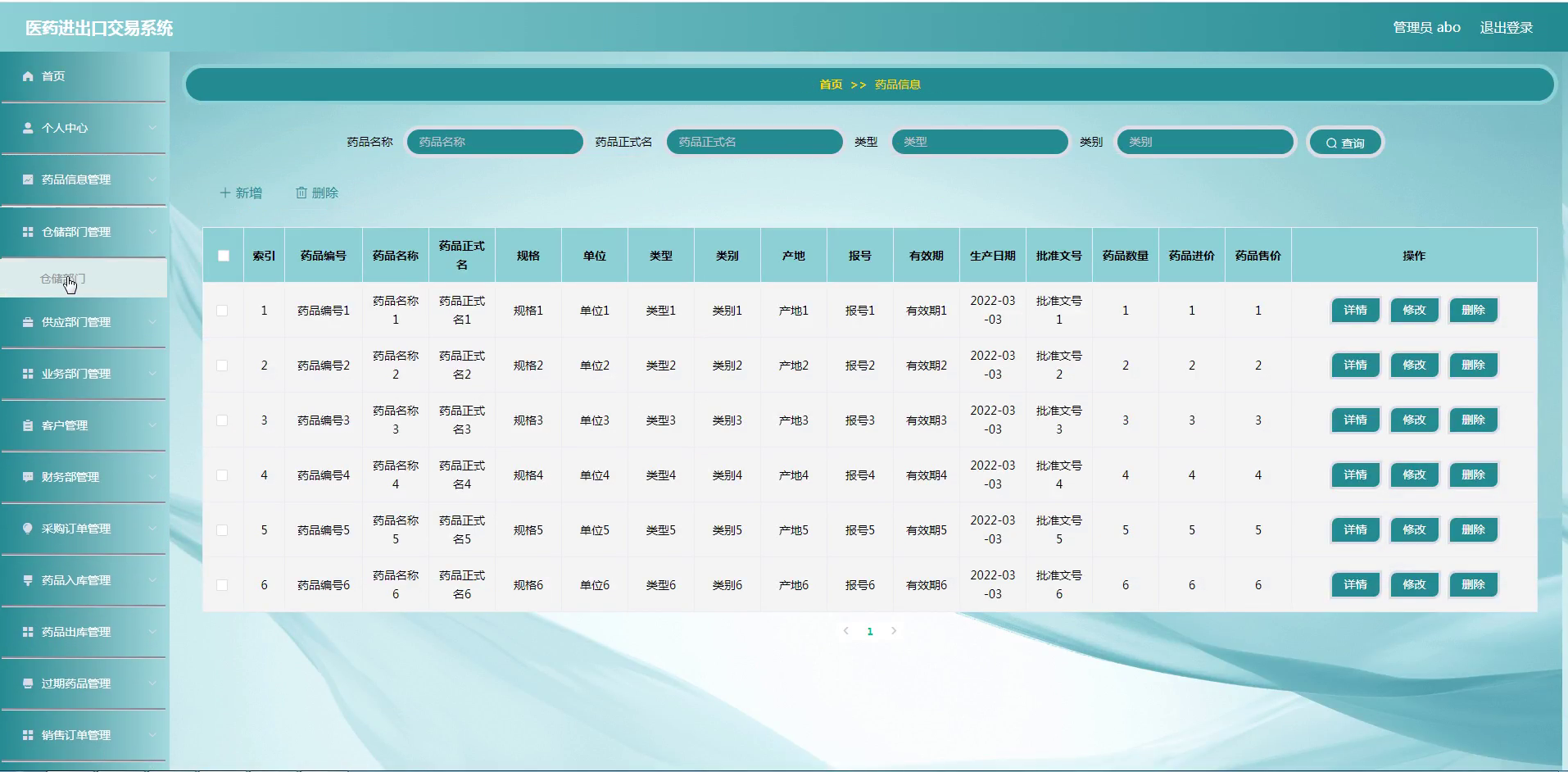Click the grid icon for 销售订单管理
Viewport: 1568px width, 772px height.
(x=28, y=735)
